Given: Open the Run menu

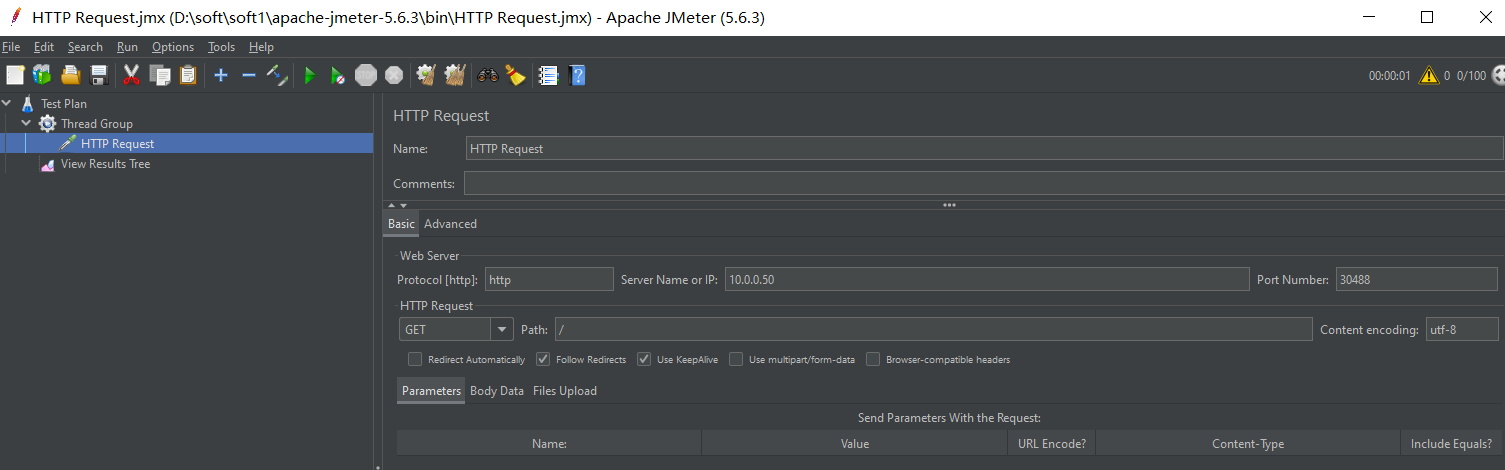Looking at the screenshot, I should point(127,47).
